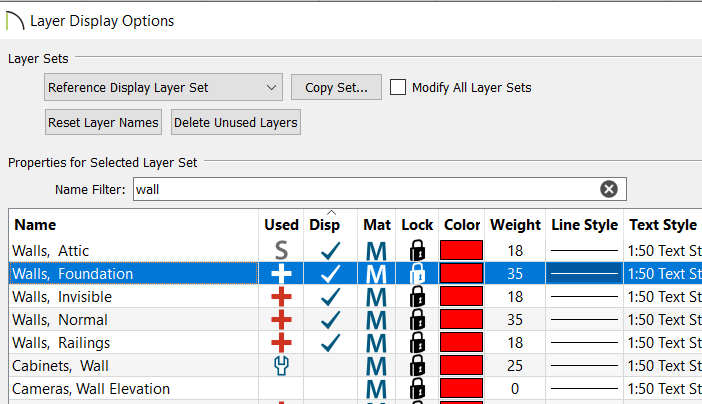Viewport: 702px width, 404px height.
Task: Toggle display checkmark for Walls, Normal
Action: click(x=330, y=320)
